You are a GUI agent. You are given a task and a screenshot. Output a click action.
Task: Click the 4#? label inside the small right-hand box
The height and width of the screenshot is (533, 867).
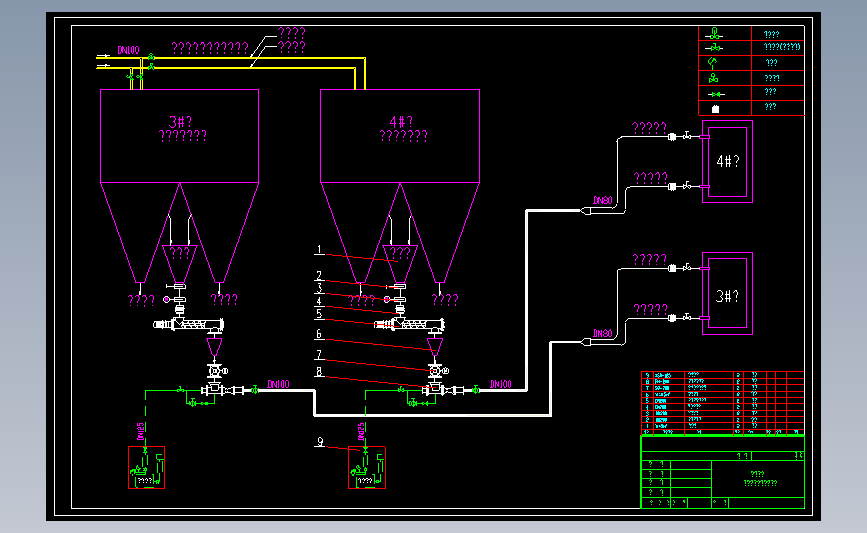[x=728, y=161]
